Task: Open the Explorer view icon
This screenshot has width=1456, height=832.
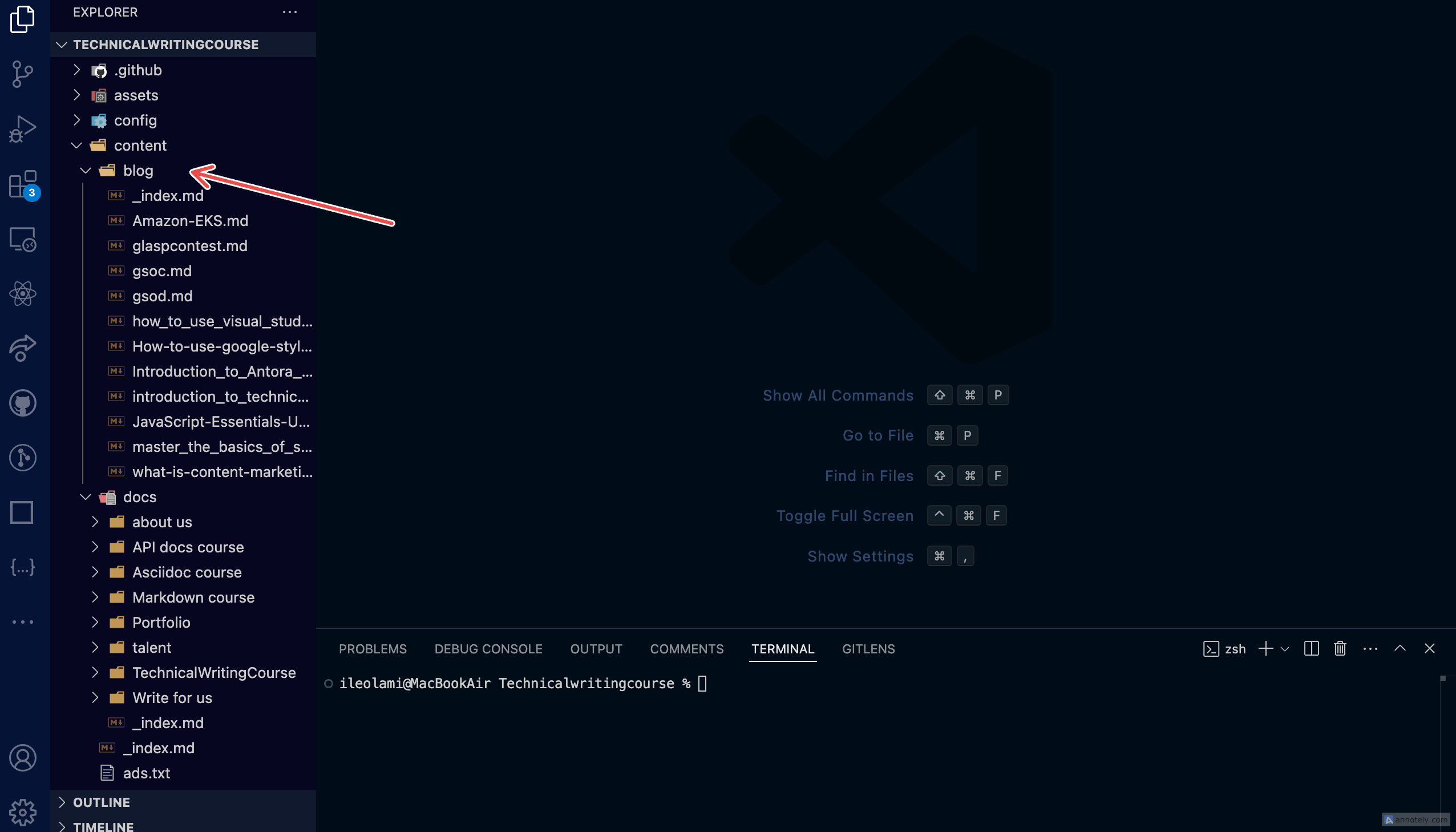Action: (x=22, y=19)
